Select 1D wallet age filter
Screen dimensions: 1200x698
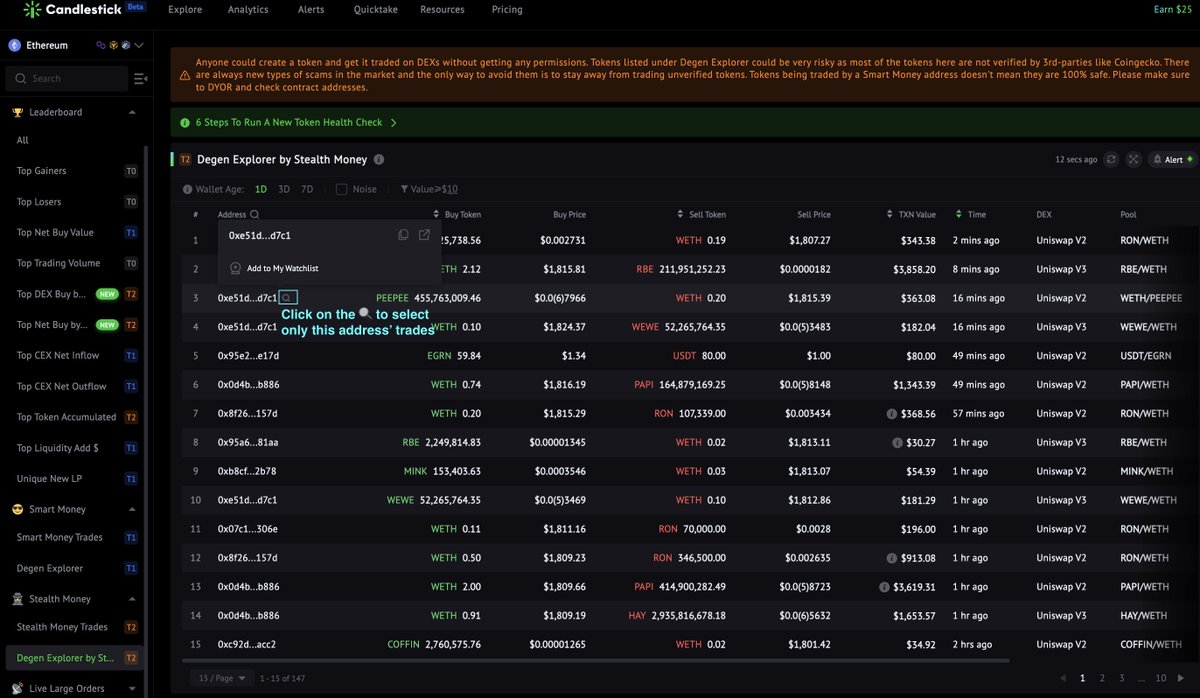(261, 189)
